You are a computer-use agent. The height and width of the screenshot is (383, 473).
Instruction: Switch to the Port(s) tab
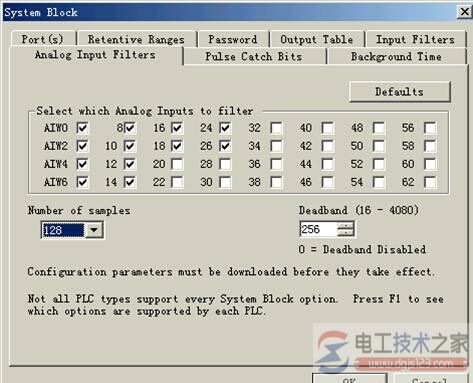pos(43,39)
